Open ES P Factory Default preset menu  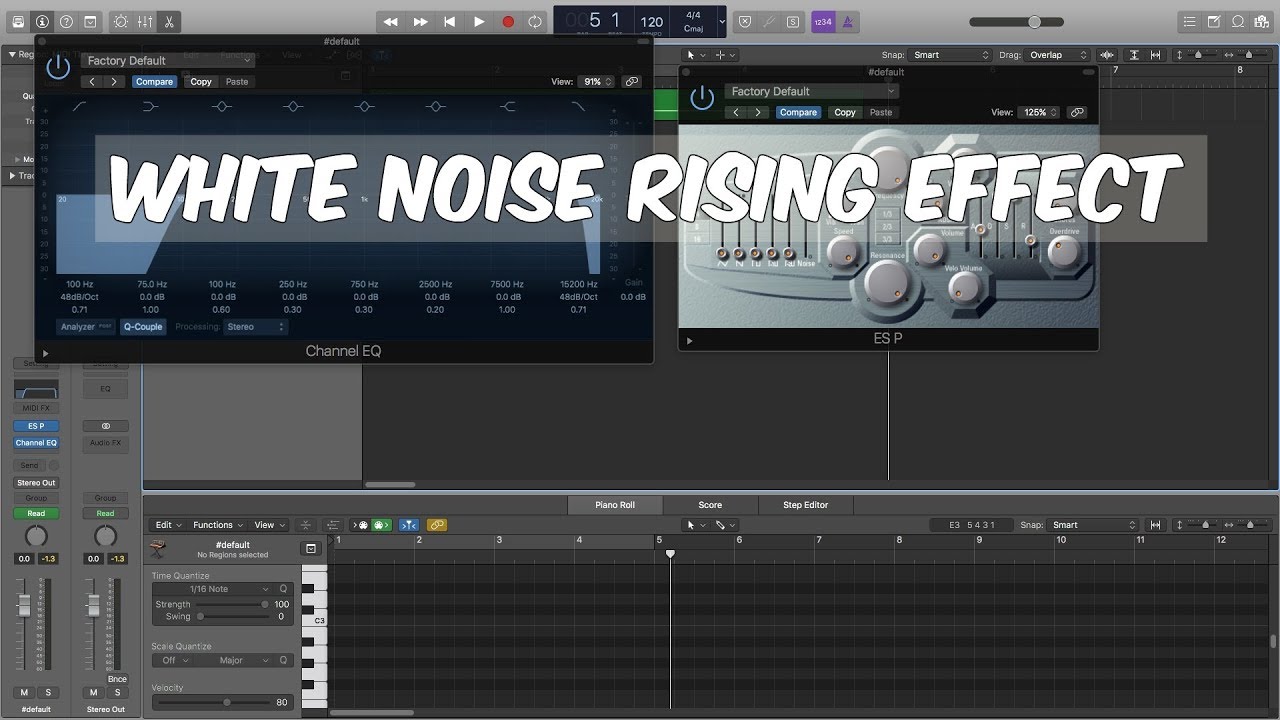(811, 92)
